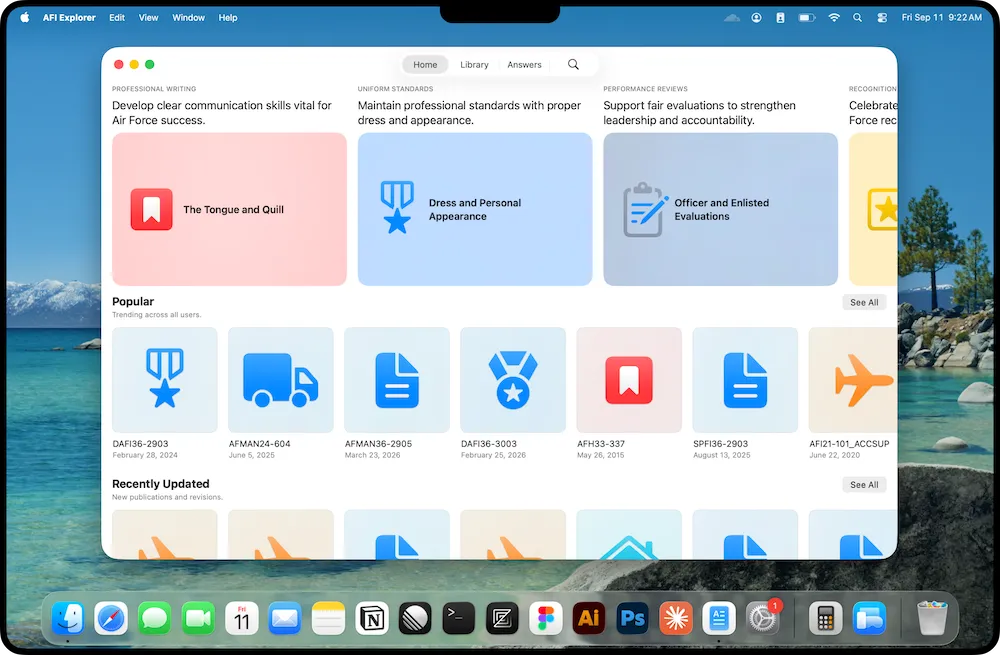Launch Safari from the dock

[x=111, y=618]
